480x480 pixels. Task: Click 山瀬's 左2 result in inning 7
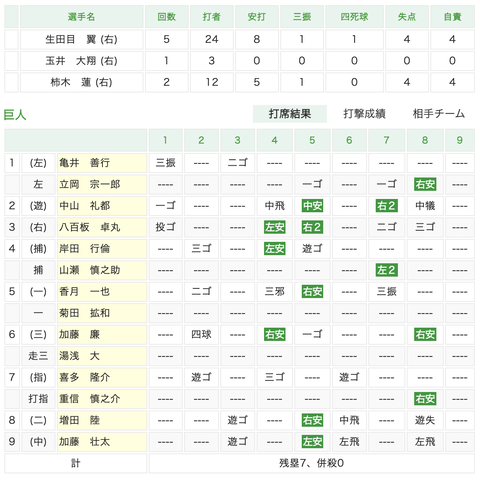pos(386,270)
